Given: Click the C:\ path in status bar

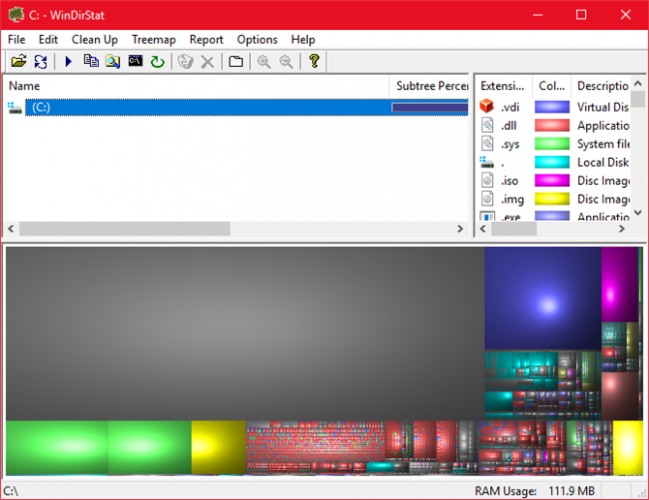Looking at the screenshot, I should pyautogui.click(x=11, y=491).
